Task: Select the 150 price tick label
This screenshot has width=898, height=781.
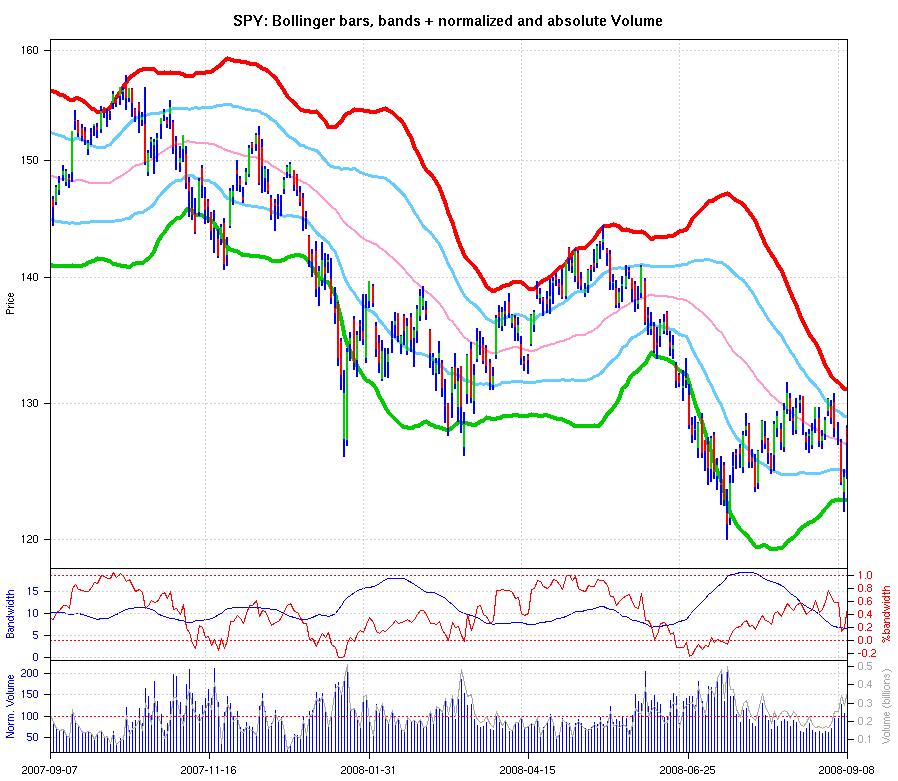Action: click(29, 160)
